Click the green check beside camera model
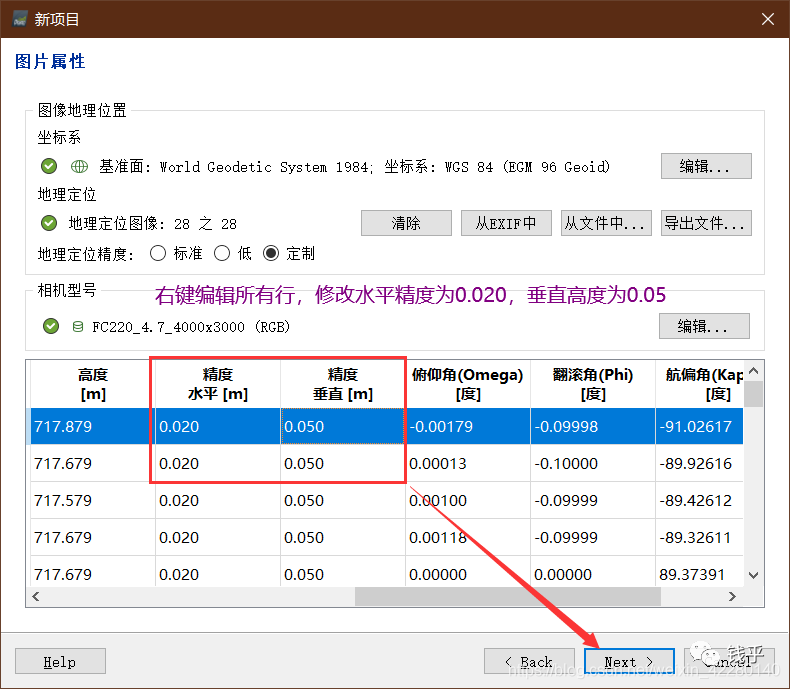Screen dimensions: 790x689 pos(51,327)
